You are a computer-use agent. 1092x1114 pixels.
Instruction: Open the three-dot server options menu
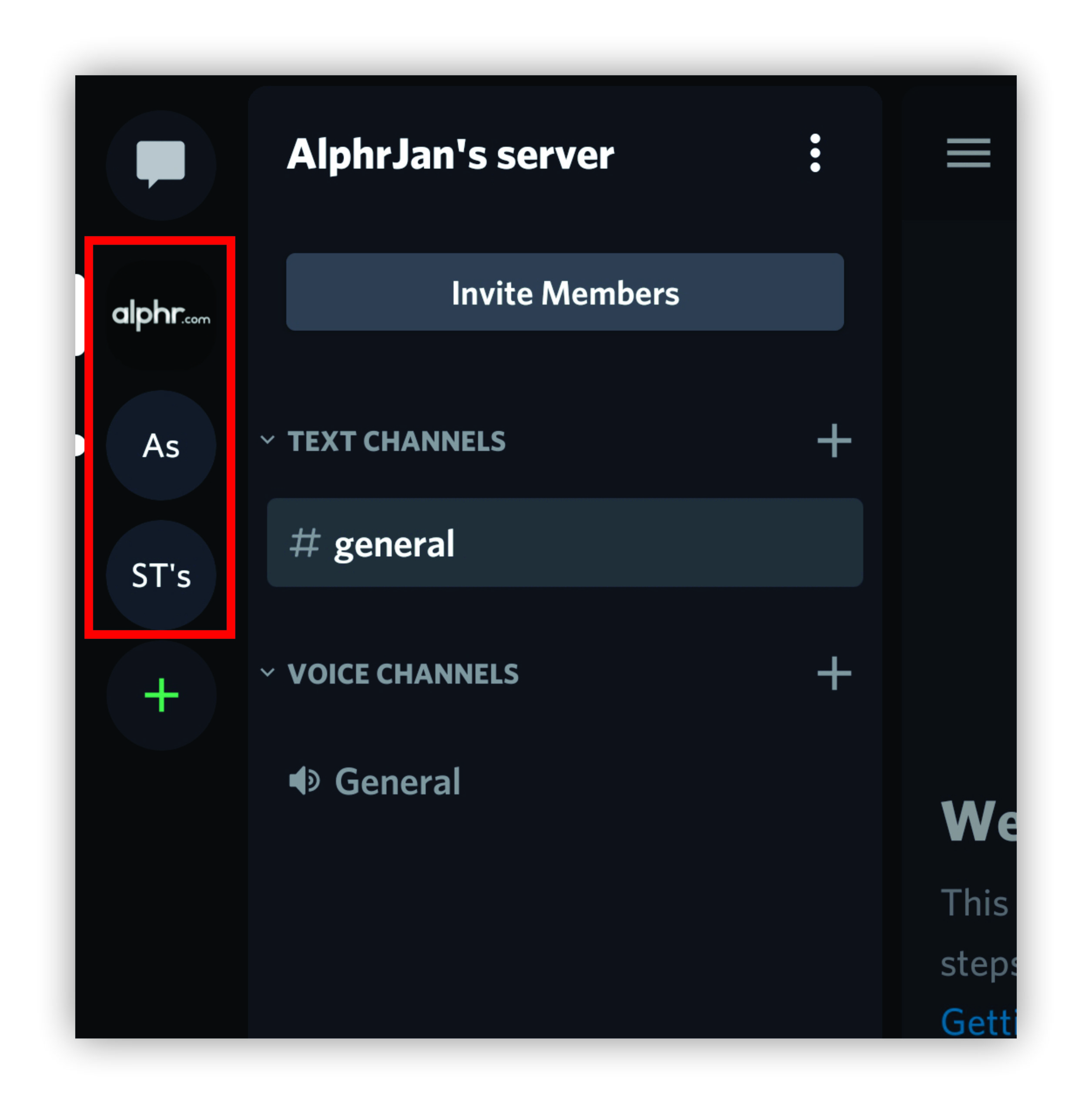point(815,153)
